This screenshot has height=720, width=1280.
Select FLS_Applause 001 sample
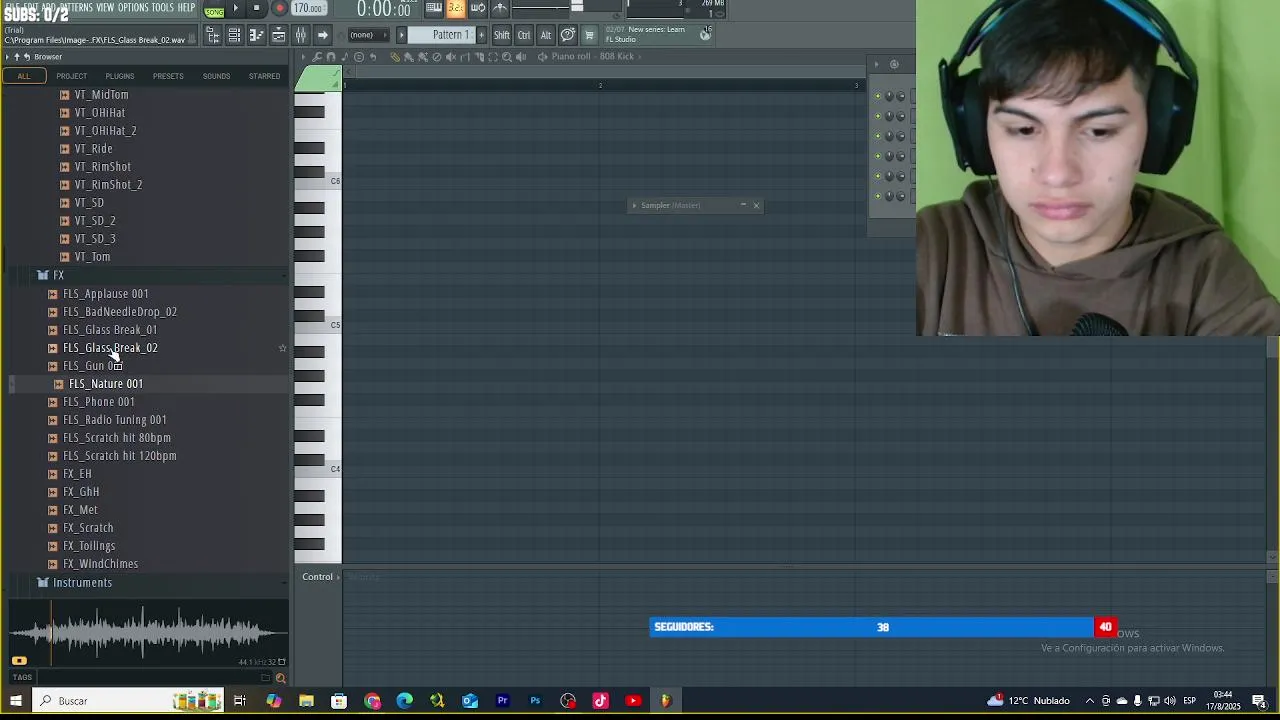coord(106,294)
